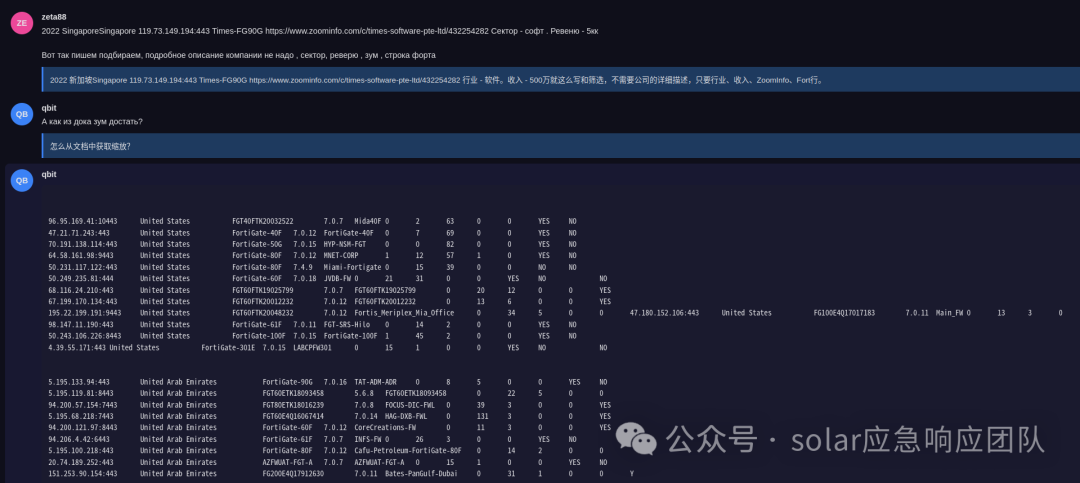Click the hostname Bates-PanGulf-Dubai
The image size is (1080, 483).
click(x=421, y=474)
